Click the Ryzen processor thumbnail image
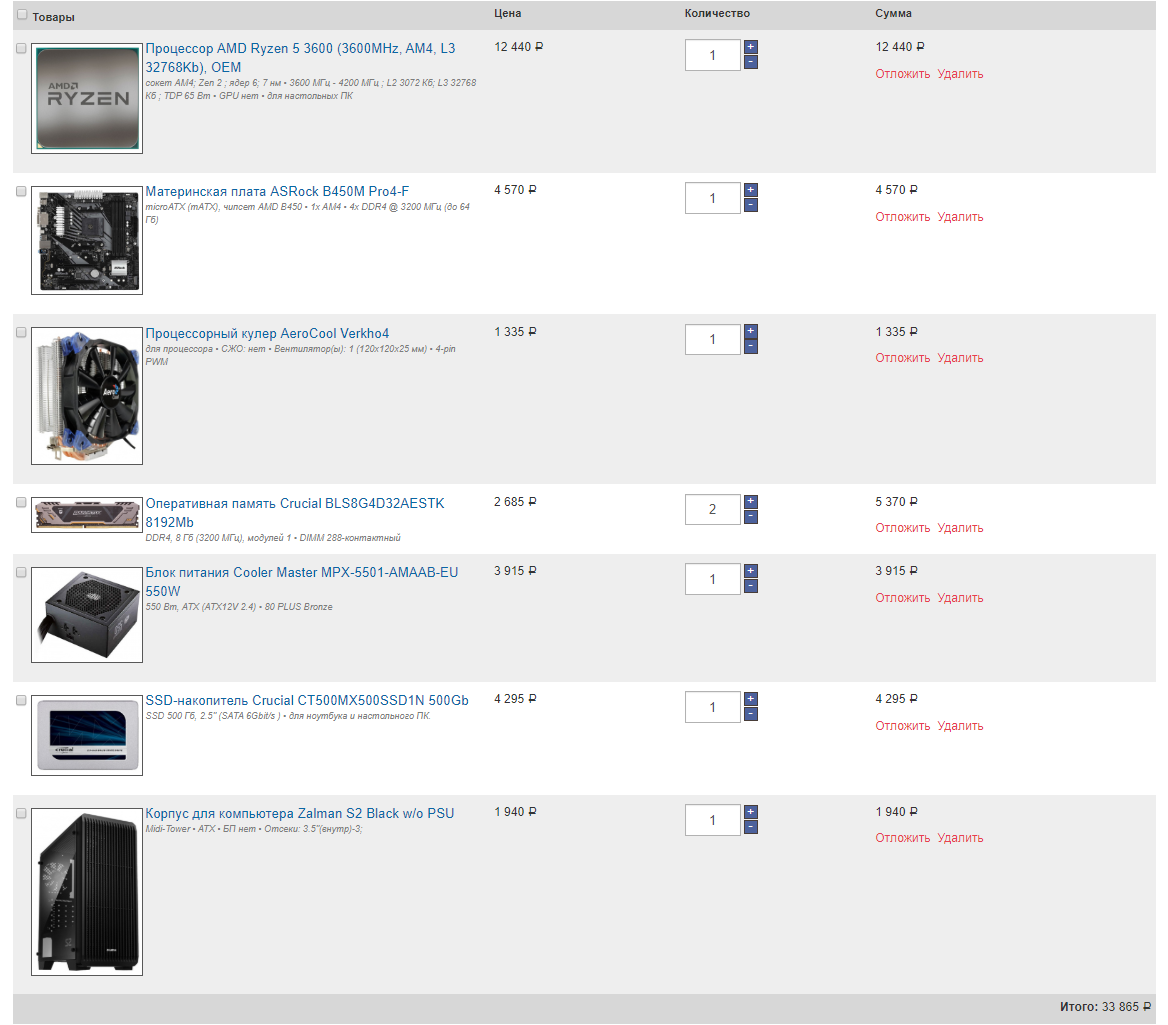This screenshot has width=1168, height=1025. coord(87,98)
